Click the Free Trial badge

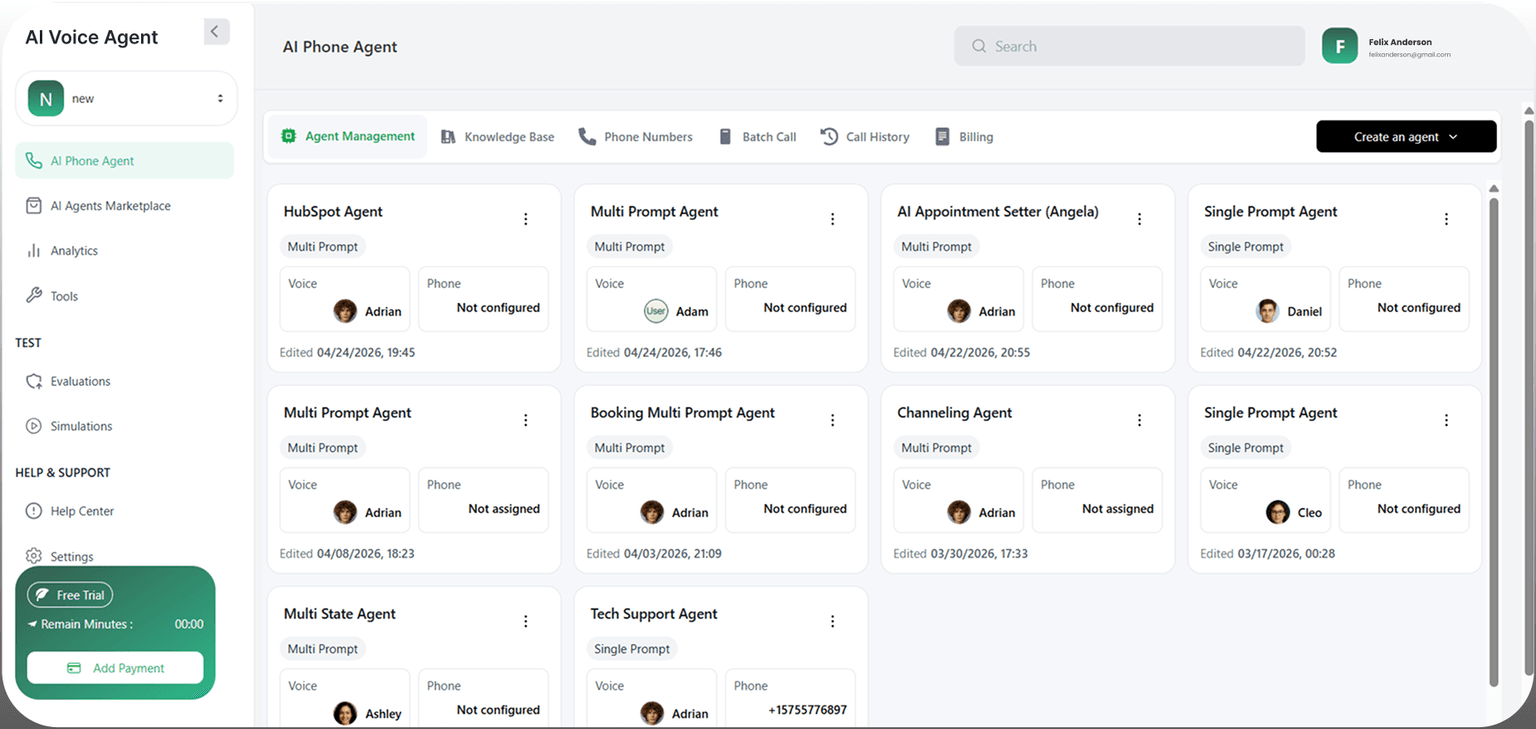70,595
